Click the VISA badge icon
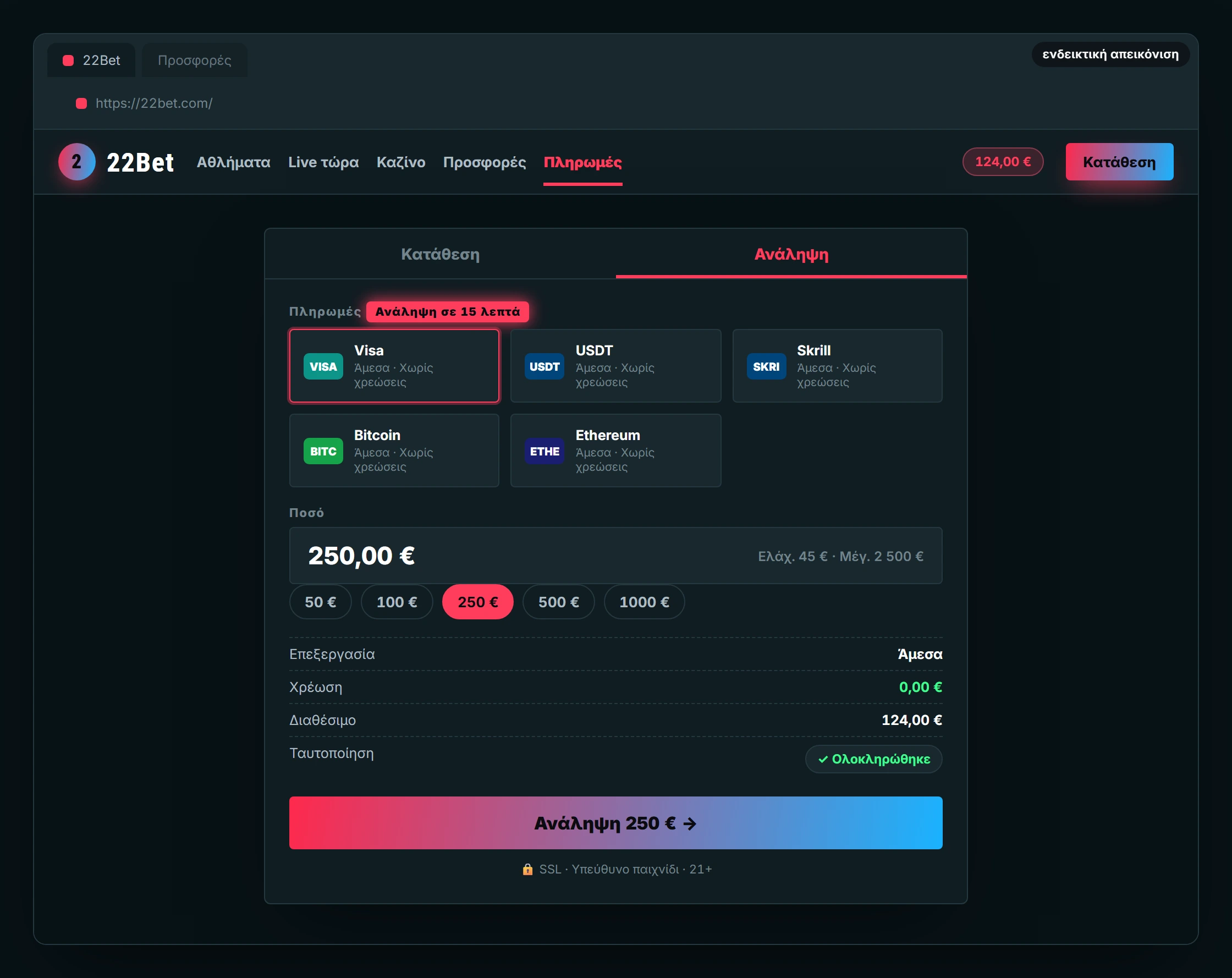The height and width of the screenshot is (978, 1232). (323, 366)
